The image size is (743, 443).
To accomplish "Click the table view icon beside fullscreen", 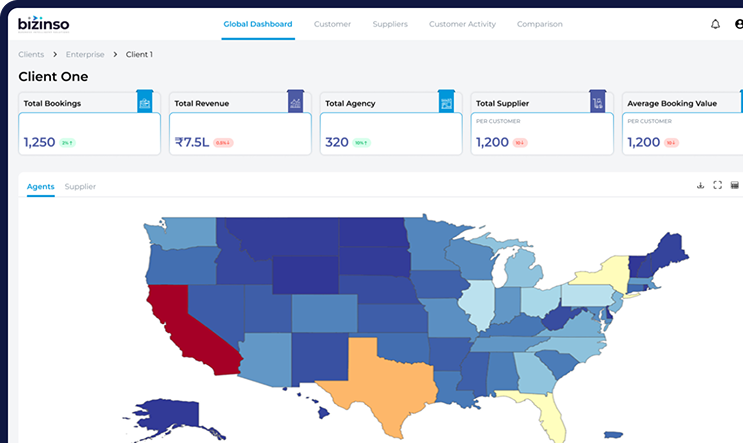I will click(x=734, y=185).
